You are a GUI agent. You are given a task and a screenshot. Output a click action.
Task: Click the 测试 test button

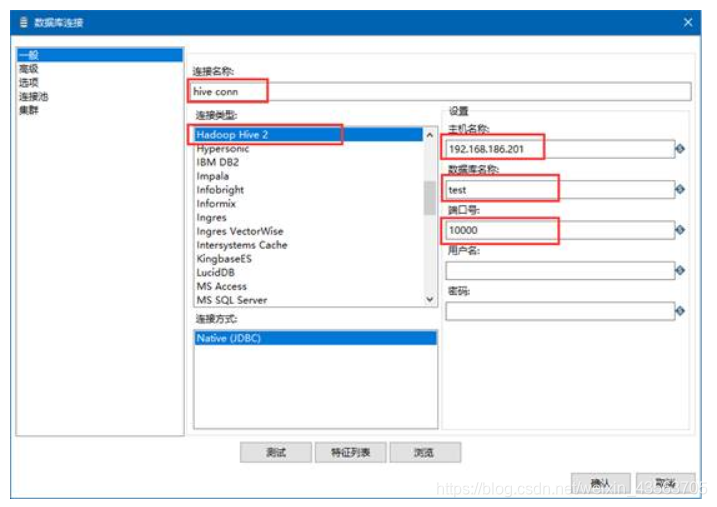pos(276,453)
